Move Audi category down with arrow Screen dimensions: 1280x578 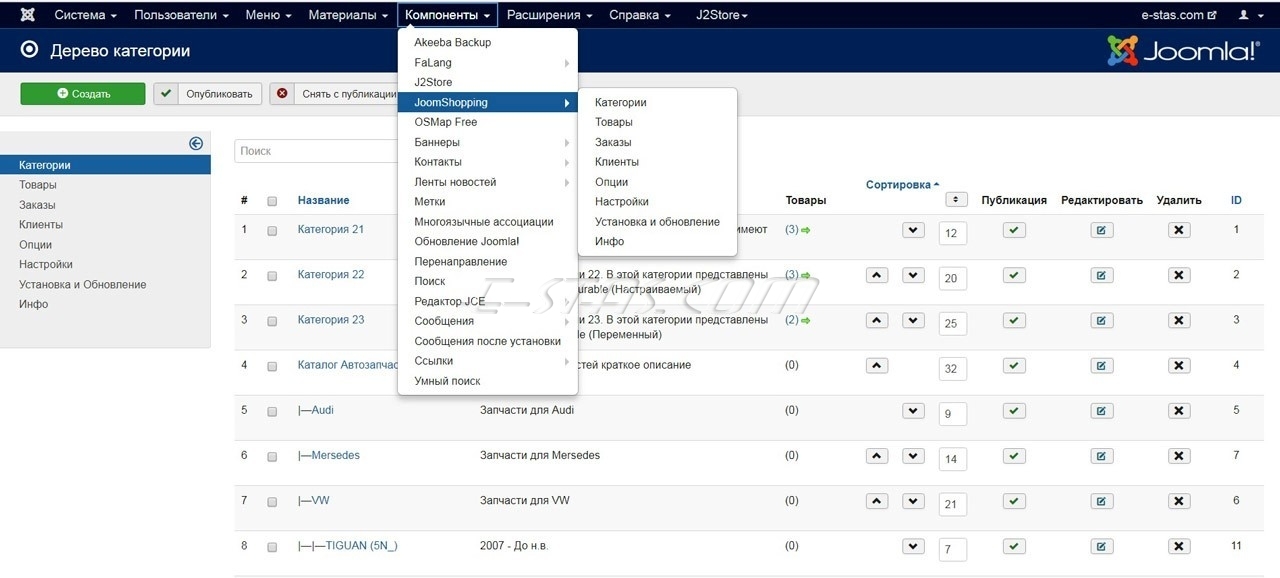tap(913, 411)
